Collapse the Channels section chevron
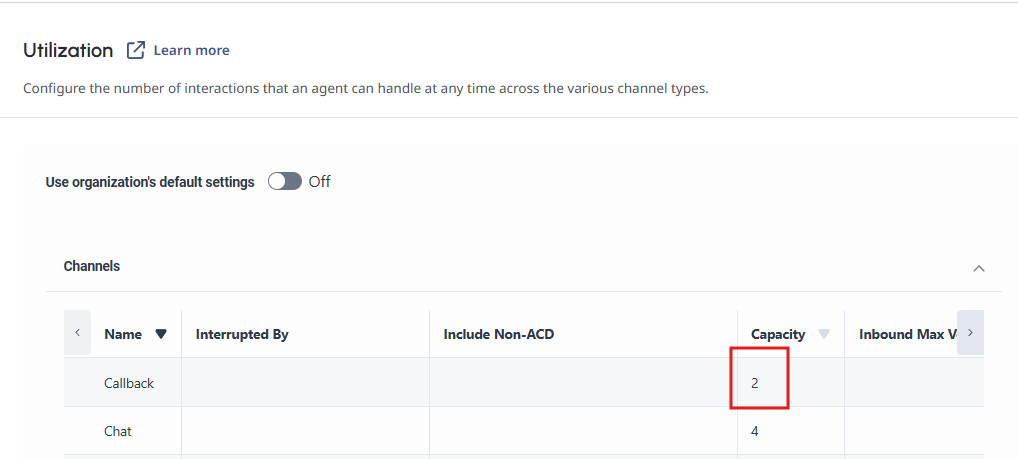Viewport: 1018px width, 459px height. coord(979,268)
